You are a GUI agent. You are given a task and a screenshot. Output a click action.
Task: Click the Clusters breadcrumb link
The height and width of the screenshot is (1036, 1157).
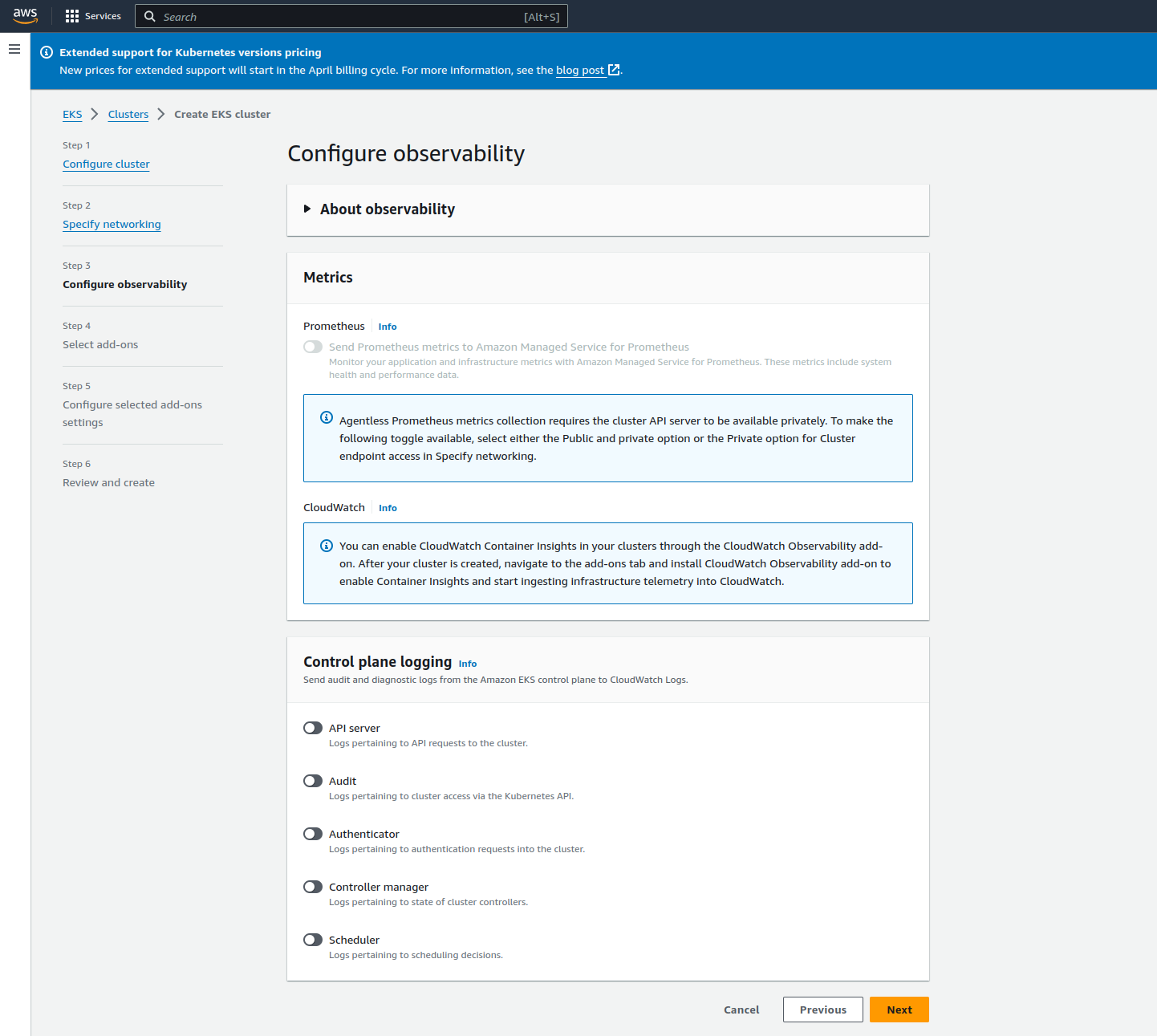coord(128,114)
